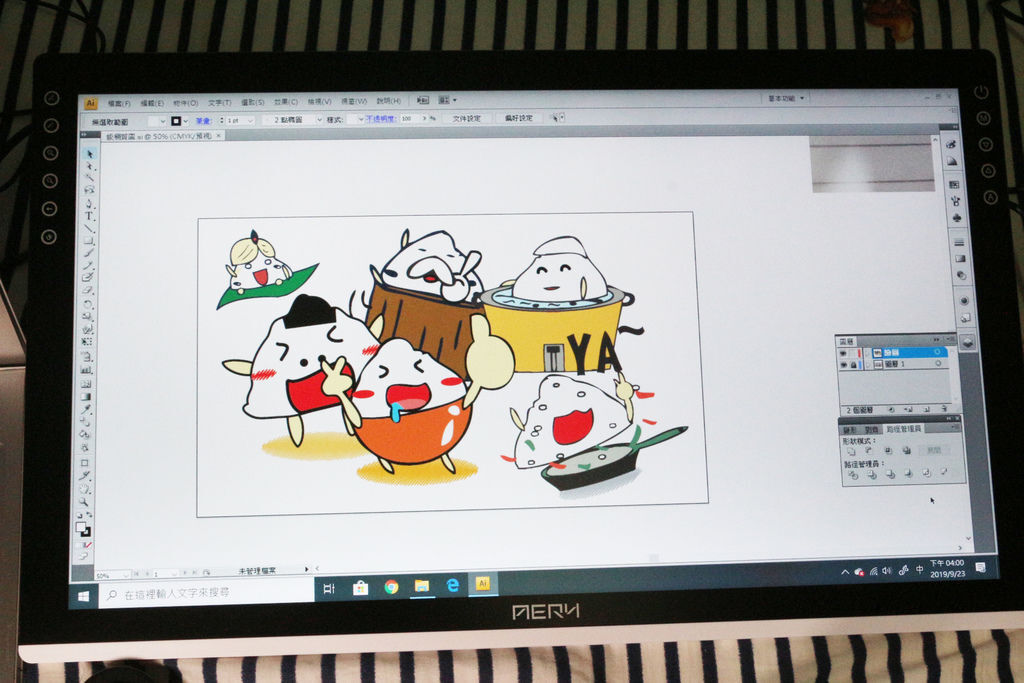The width and height of the screenshot is (1024, 683).
Task: Click the 不透明度 opacity link
Action: tap(381, 119)
